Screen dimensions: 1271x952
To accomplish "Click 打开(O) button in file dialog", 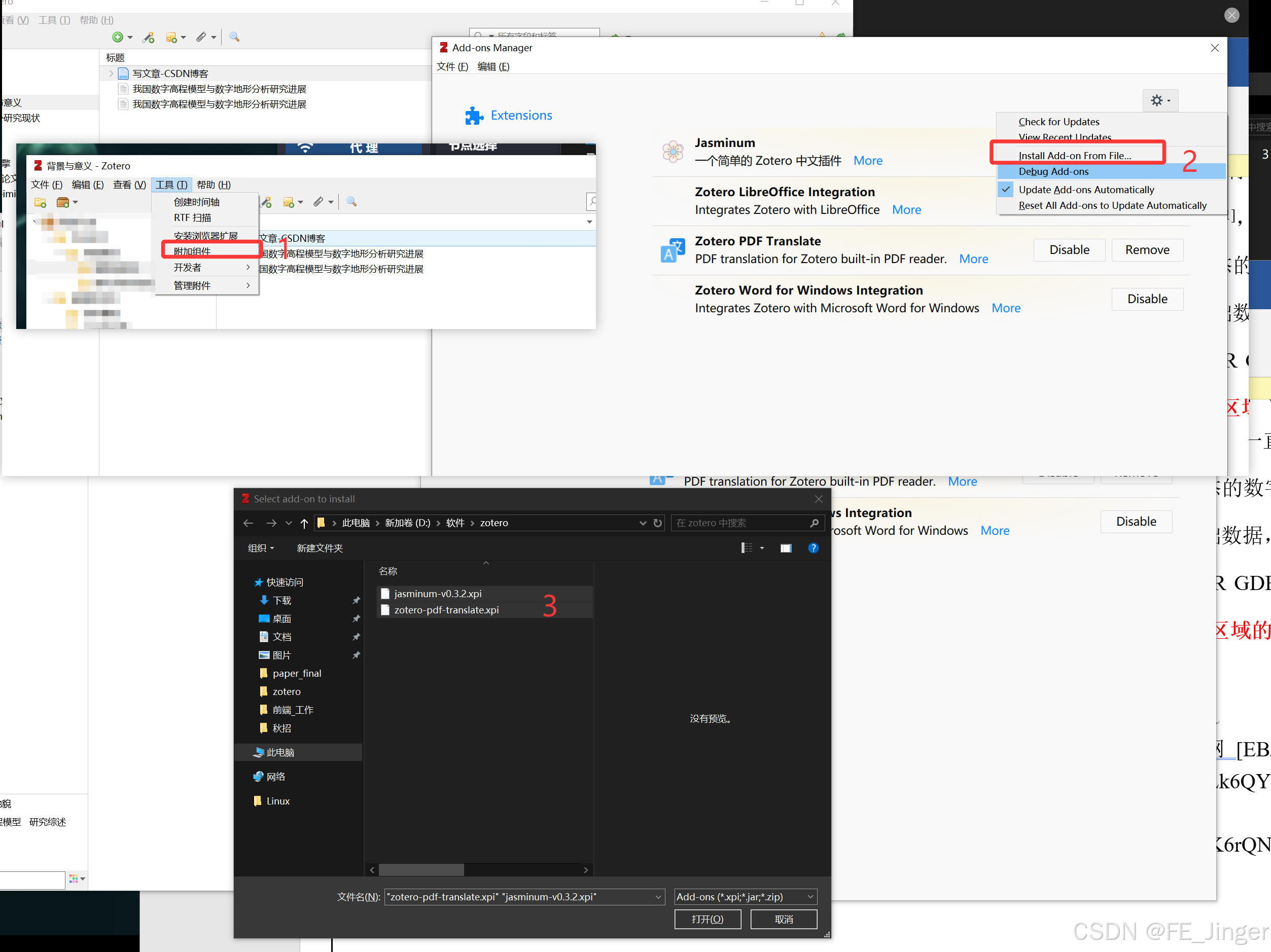I will [x=708, y=919].
